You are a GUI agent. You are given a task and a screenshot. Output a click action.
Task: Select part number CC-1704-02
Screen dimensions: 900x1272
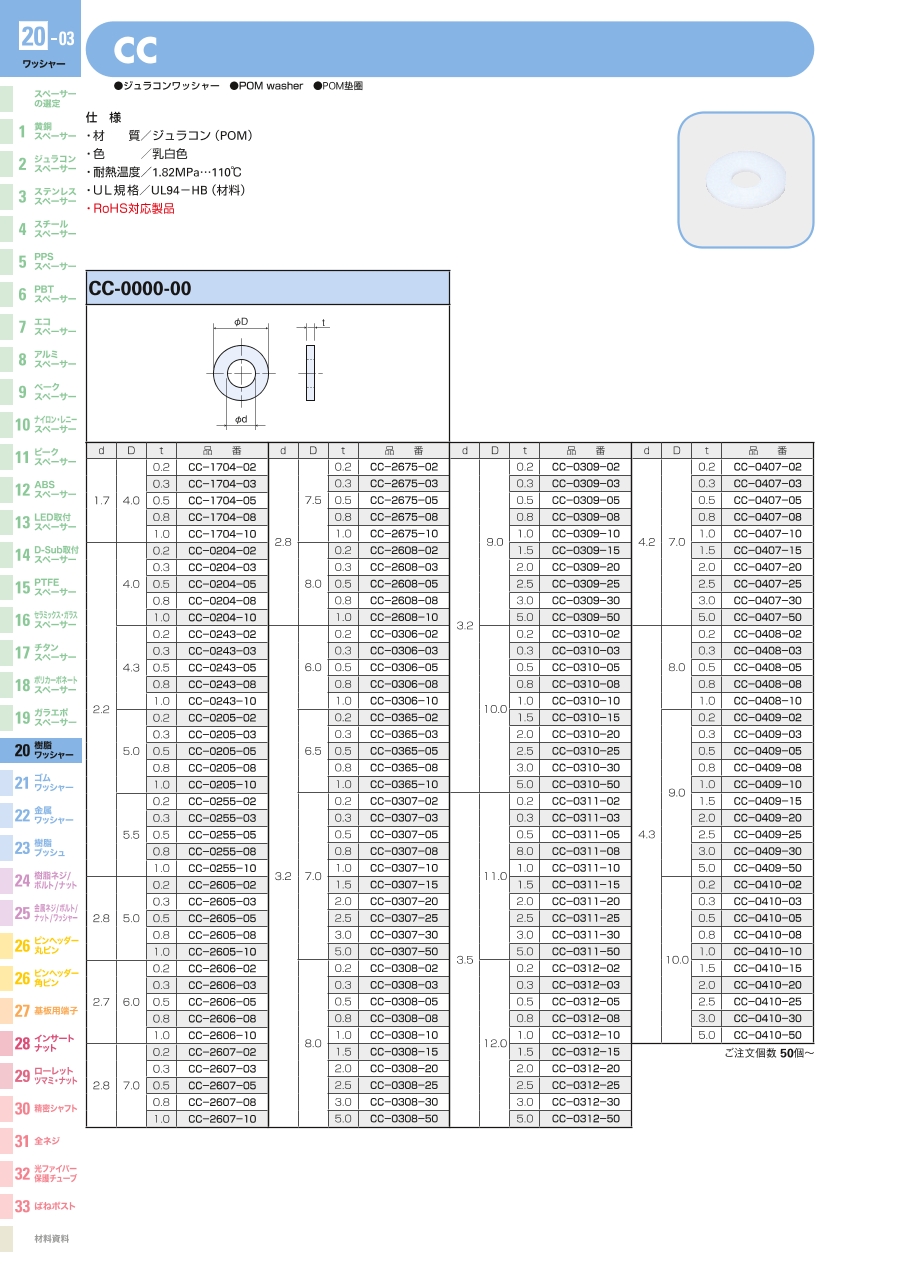222,467
